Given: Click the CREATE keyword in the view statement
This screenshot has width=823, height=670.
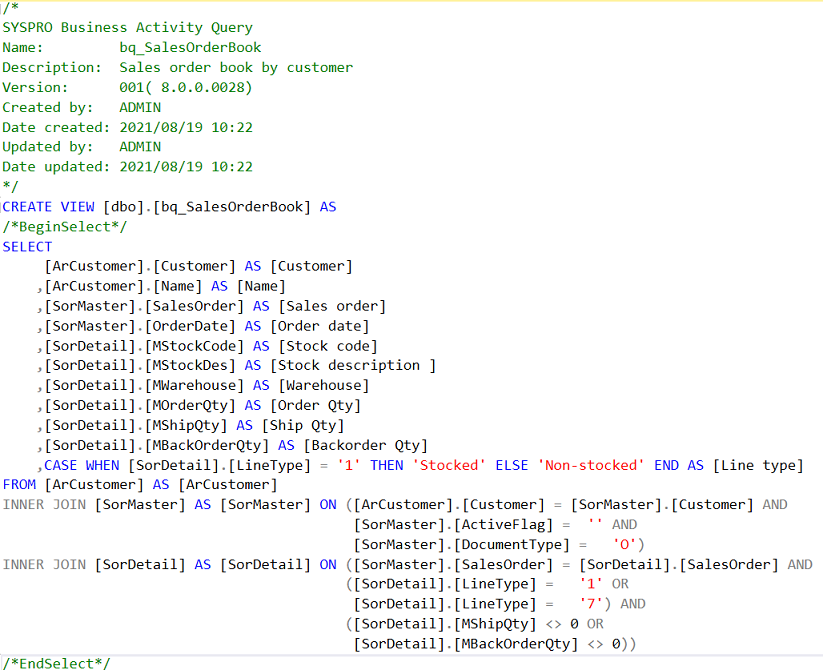Looking at the screenshot, I should (x=27, y=207).
